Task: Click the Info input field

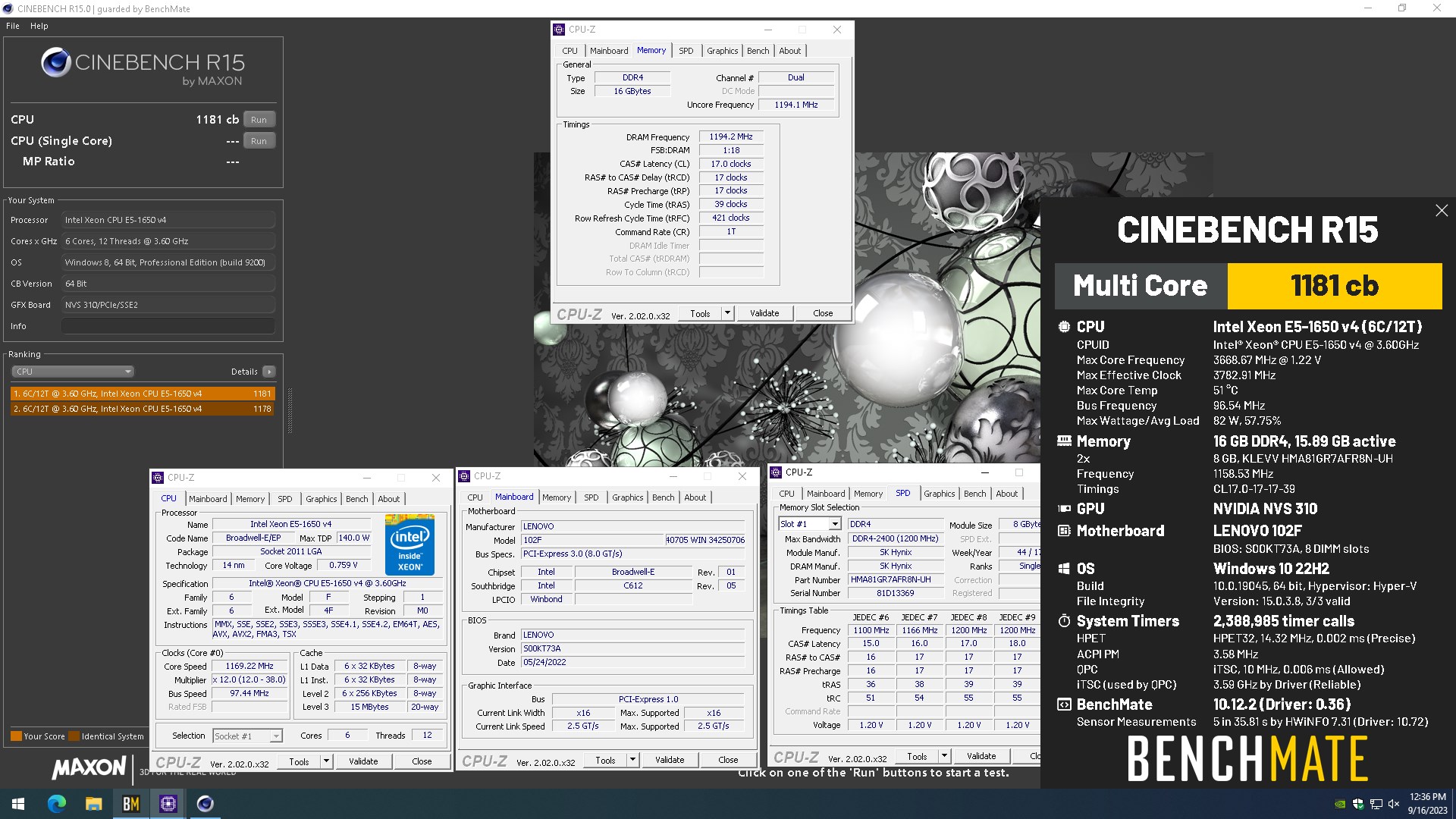Action: (168, 326)
